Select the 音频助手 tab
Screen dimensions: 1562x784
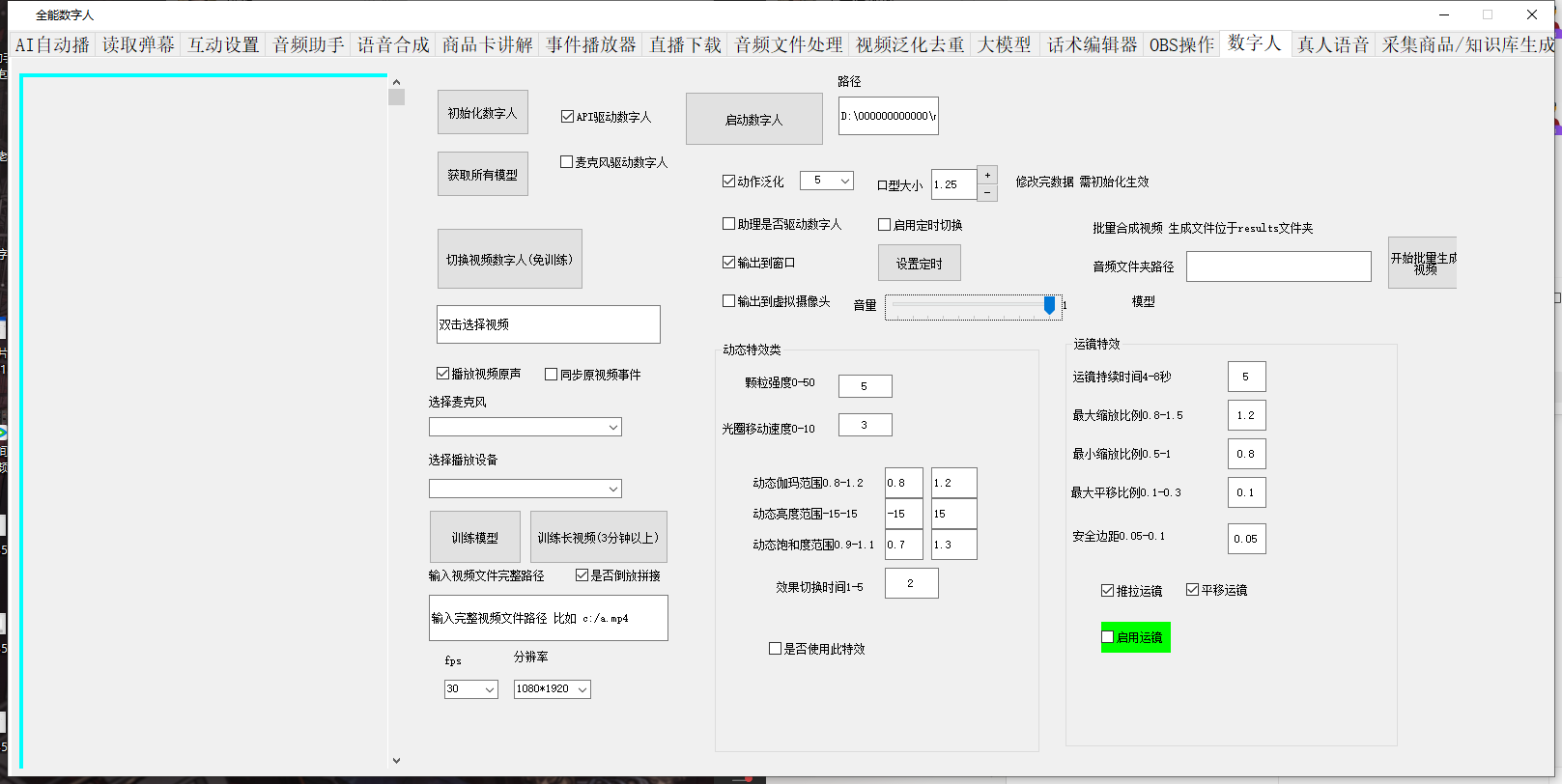click(x=308, y=44)
